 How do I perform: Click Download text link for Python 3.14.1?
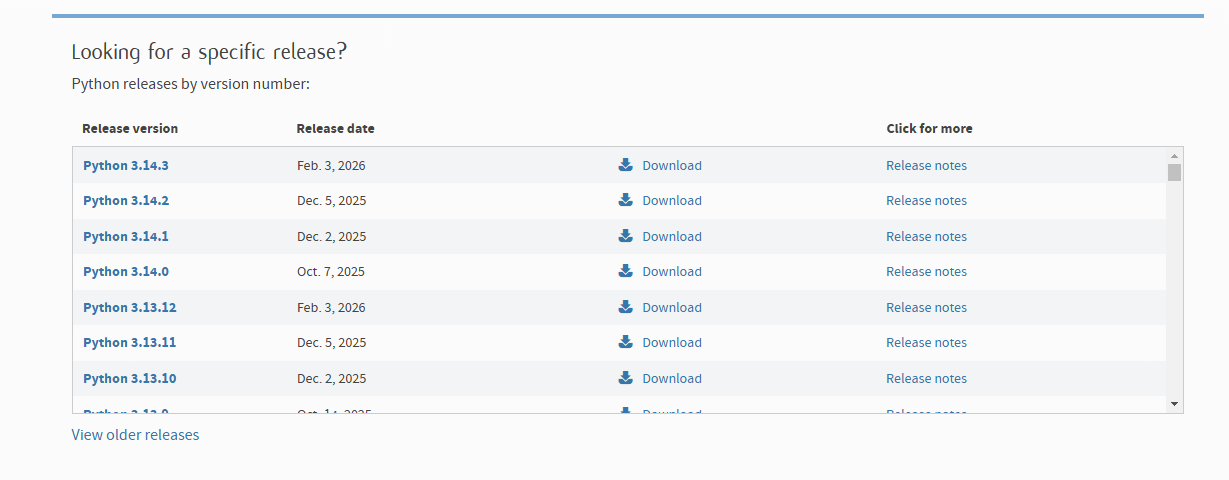(672, 236)
